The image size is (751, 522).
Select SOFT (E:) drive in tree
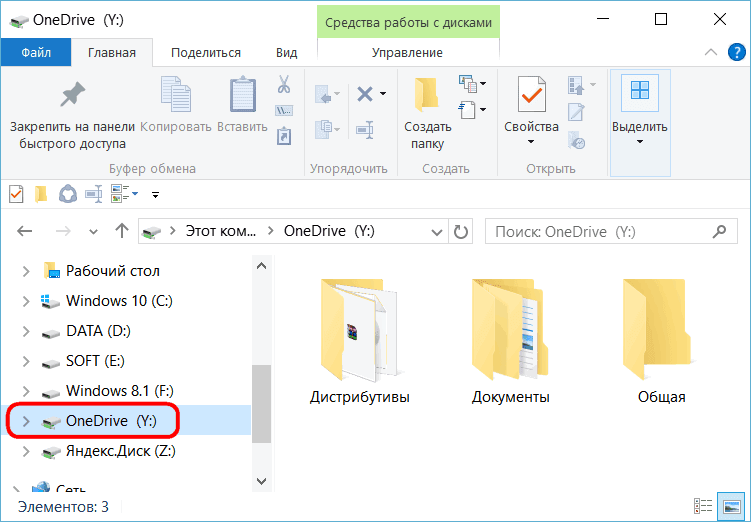tap(95, 361)
